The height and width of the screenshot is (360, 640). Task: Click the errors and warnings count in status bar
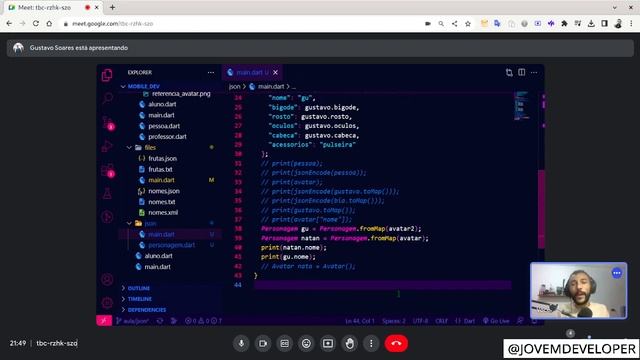[x=203, y=321]
